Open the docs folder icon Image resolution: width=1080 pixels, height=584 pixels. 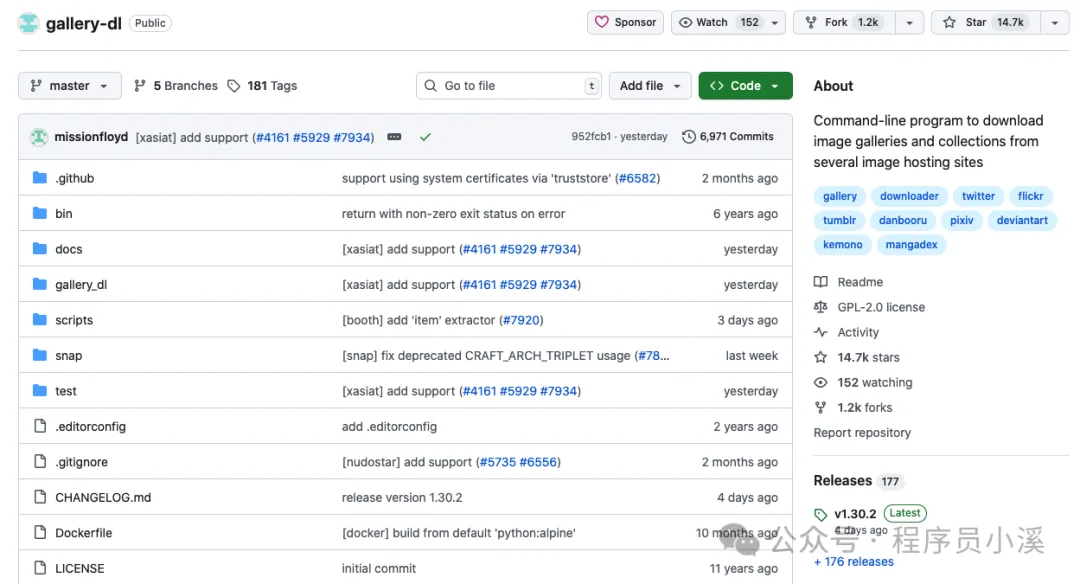click(40, 249)
